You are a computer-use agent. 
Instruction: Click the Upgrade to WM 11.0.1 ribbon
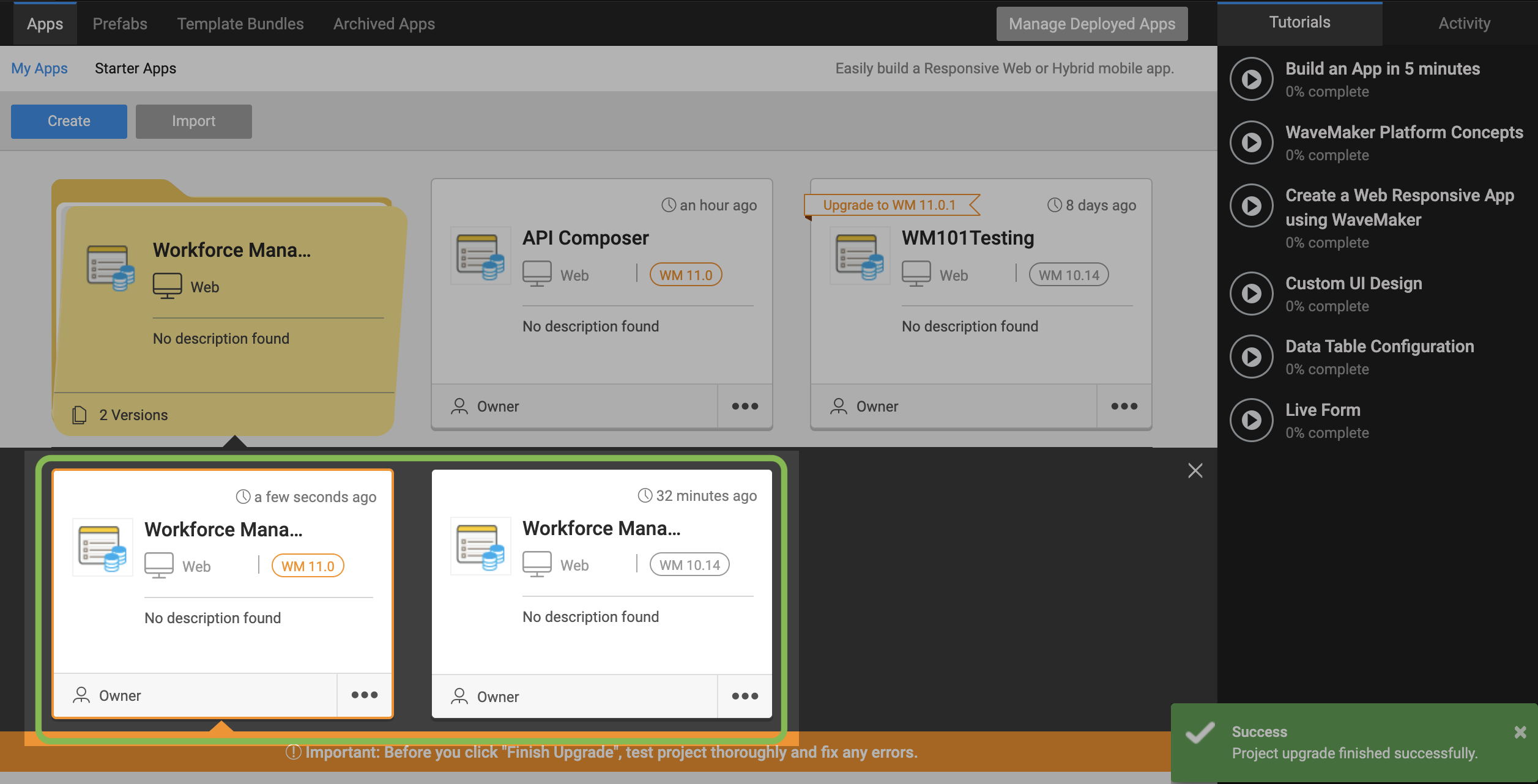(x=889, y=205)
